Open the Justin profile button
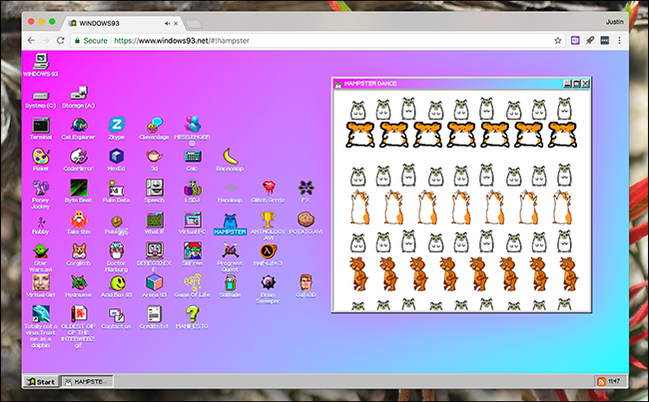The width and height of the screenshot is (649, 402). point(614,22)
